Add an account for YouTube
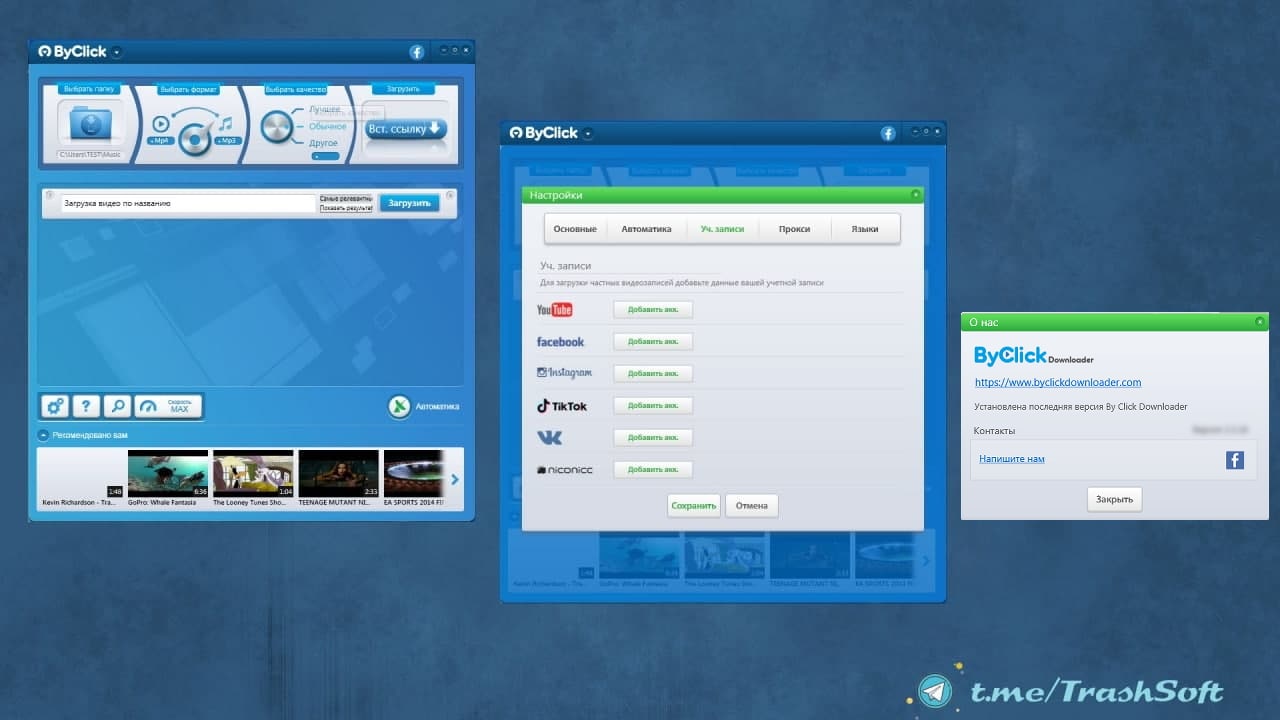The width and height of the screenshot is (1280, 720). point(653,310)
